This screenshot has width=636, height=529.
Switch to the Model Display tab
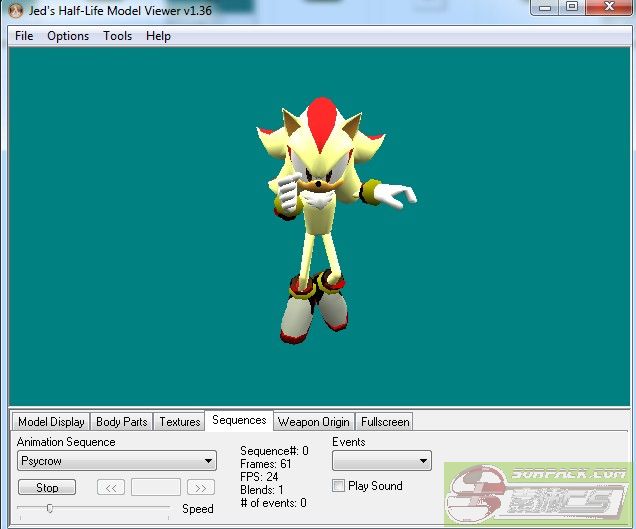coord(51,422)
